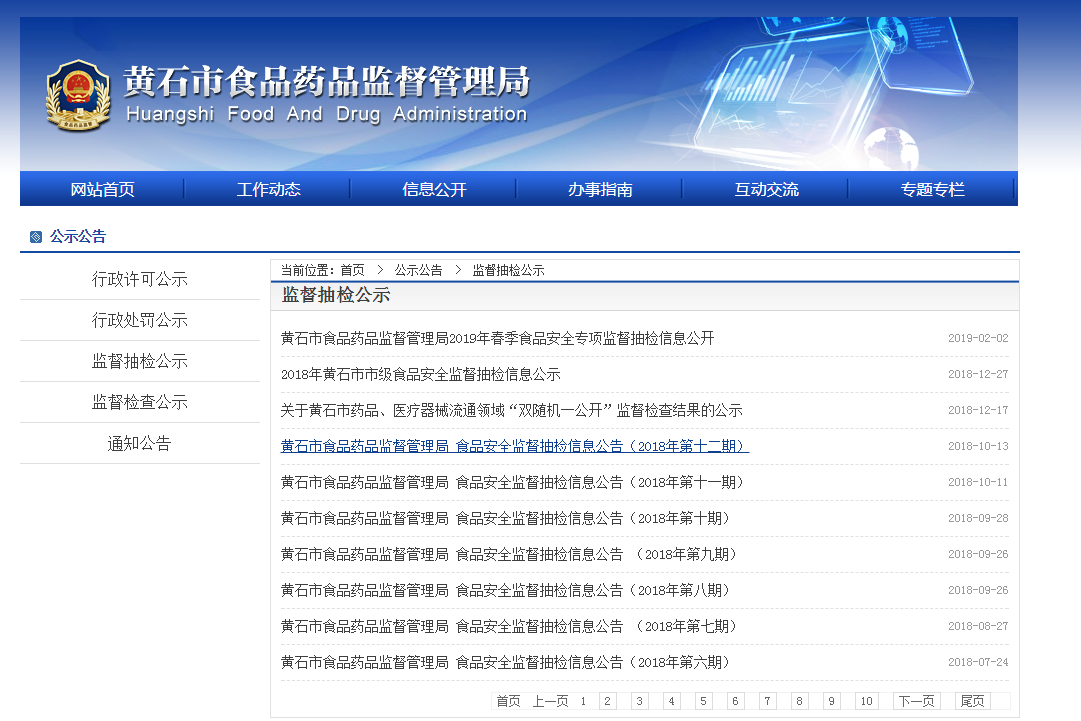The height and width of the screenshot is (721, 1081).
Task: Click the Huangshi Food And Drug Administration text
Action: 327,114
